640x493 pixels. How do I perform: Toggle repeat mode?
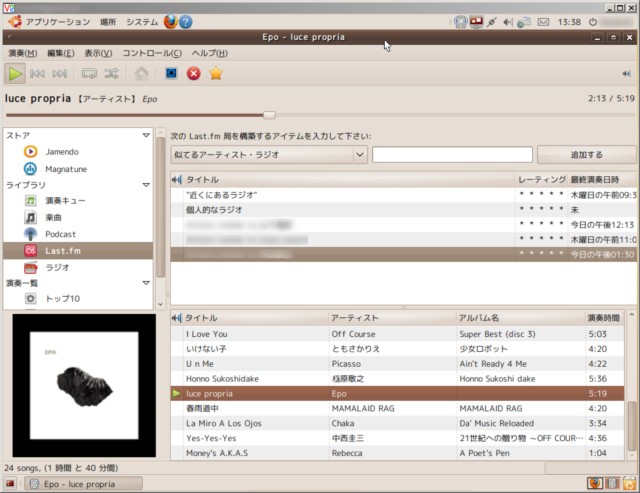tap(89, 73)
